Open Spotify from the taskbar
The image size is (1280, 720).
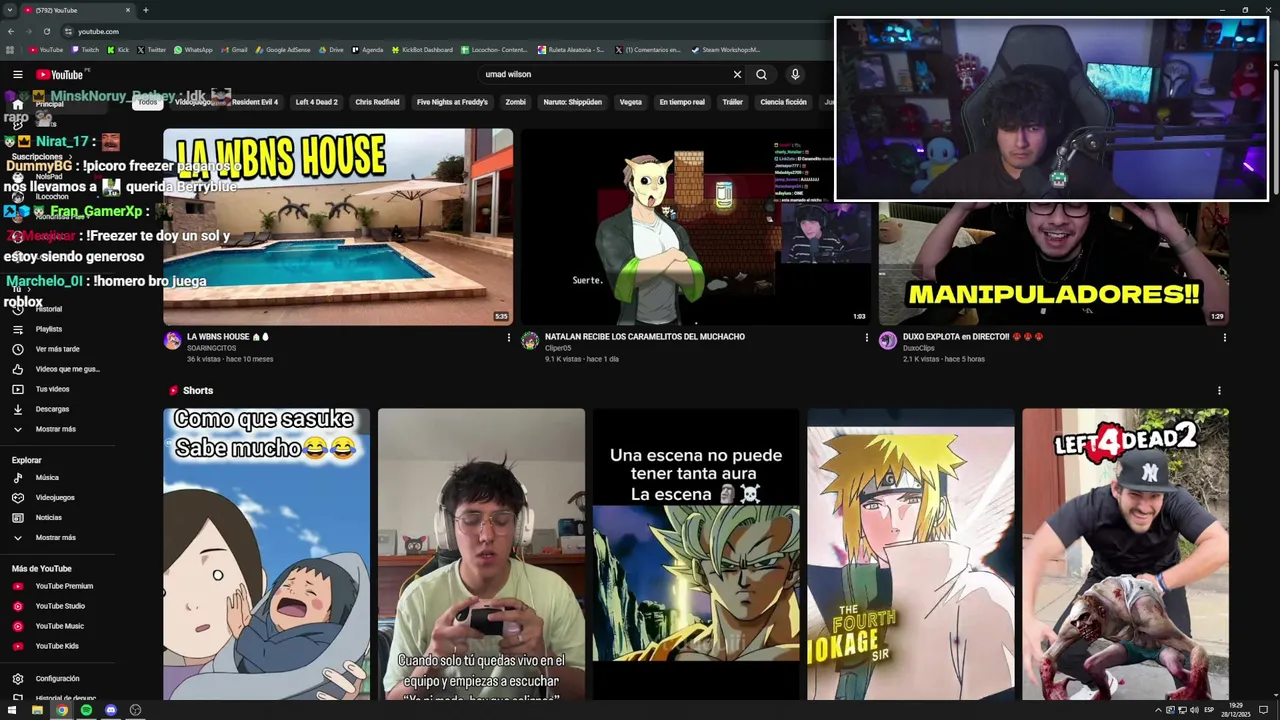click(86, 710)
